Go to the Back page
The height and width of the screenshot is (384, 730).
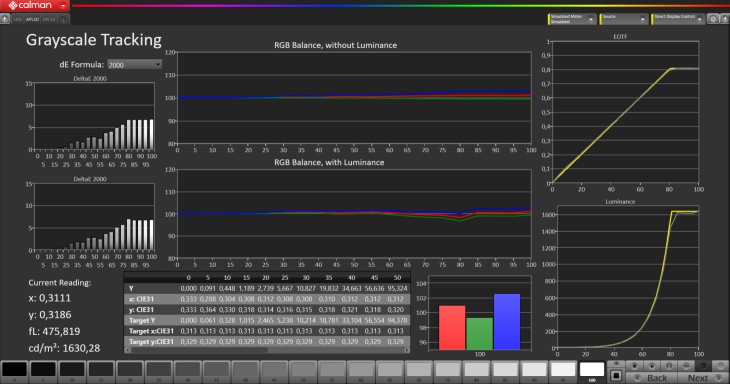(651, 377)
